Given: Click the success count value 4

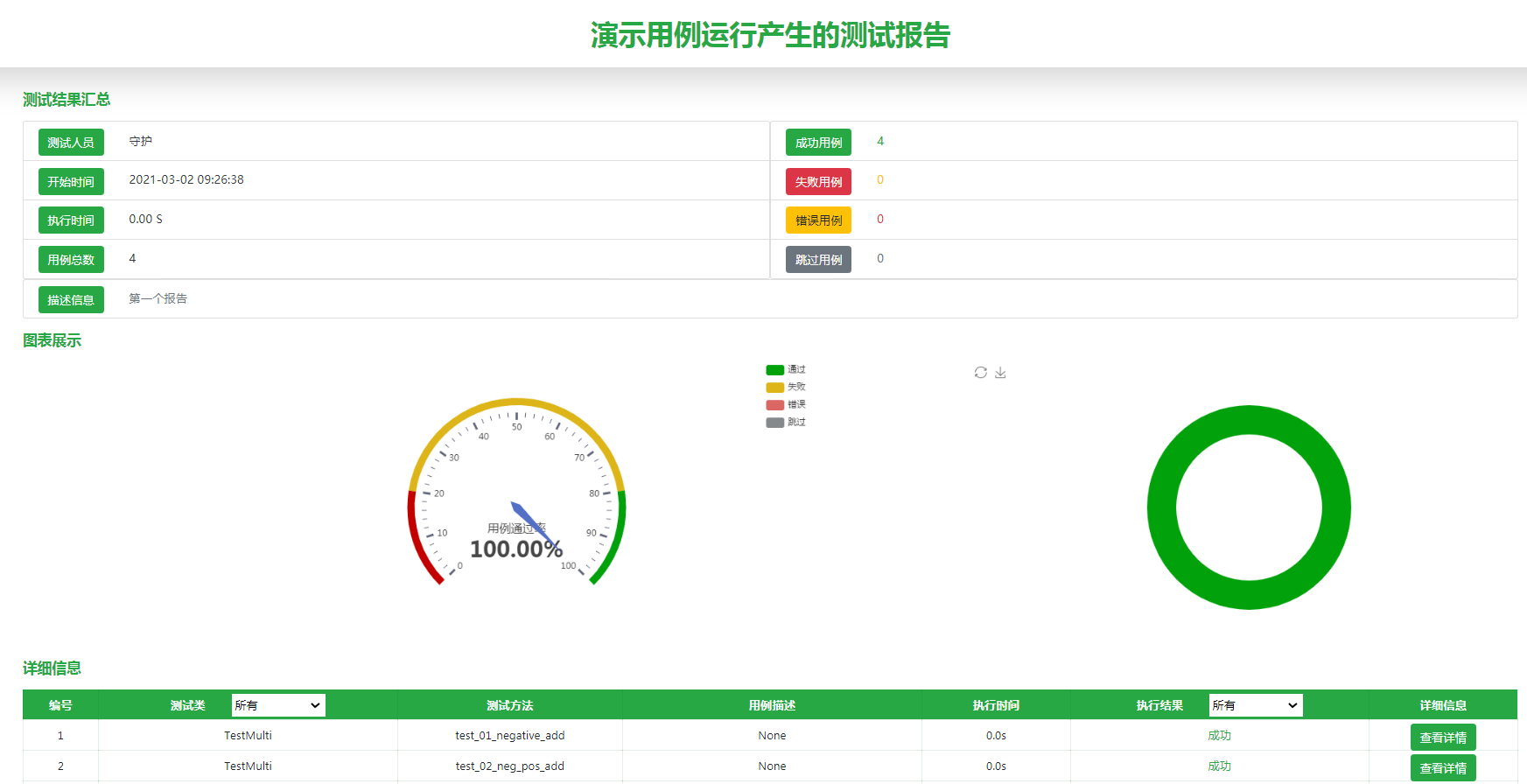Looking at the screenshot, I should (x=880, y=141).
